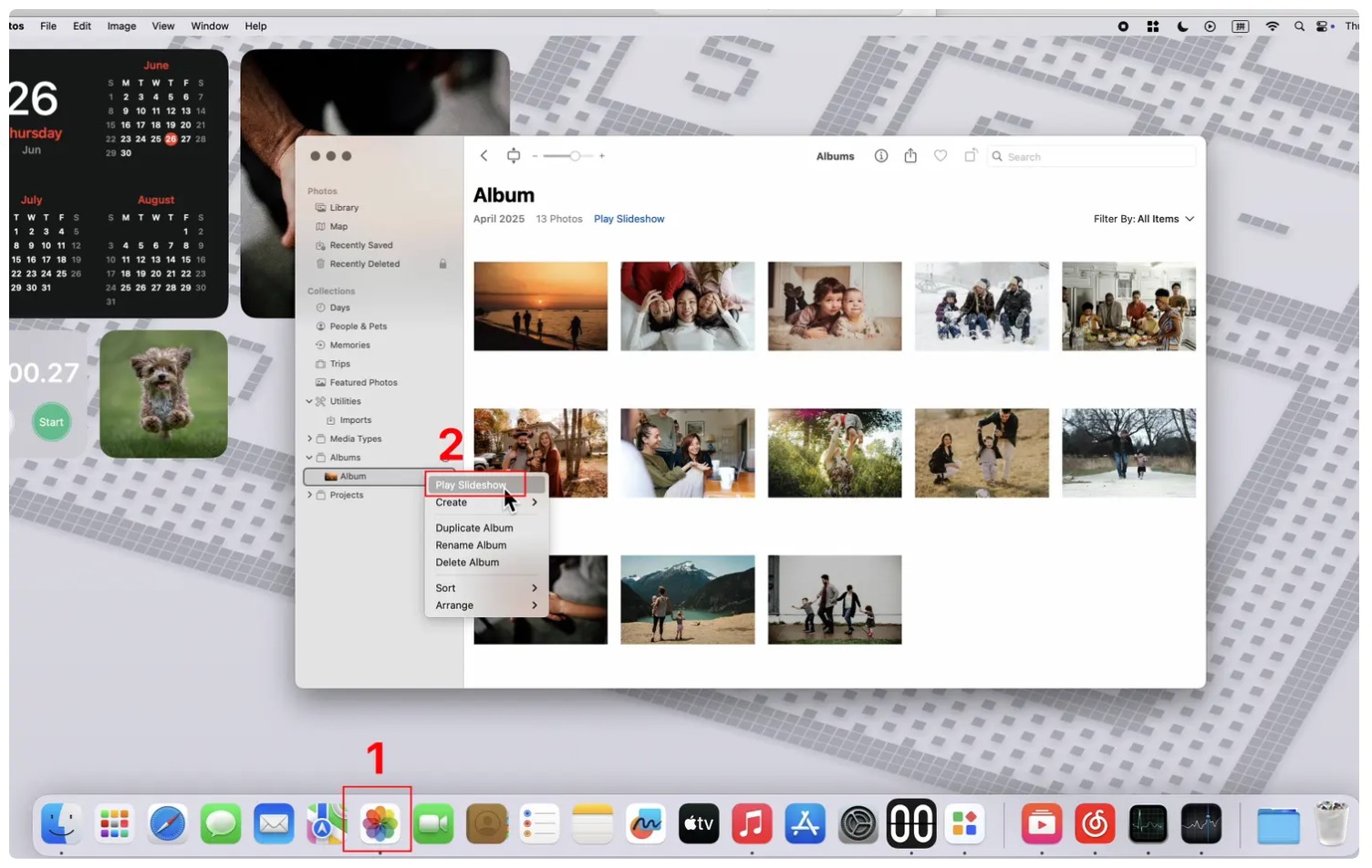Click the rotate icon in Photos toolbar
The width and height of the screenshot is (1372, 868).
tap(970, 156)
